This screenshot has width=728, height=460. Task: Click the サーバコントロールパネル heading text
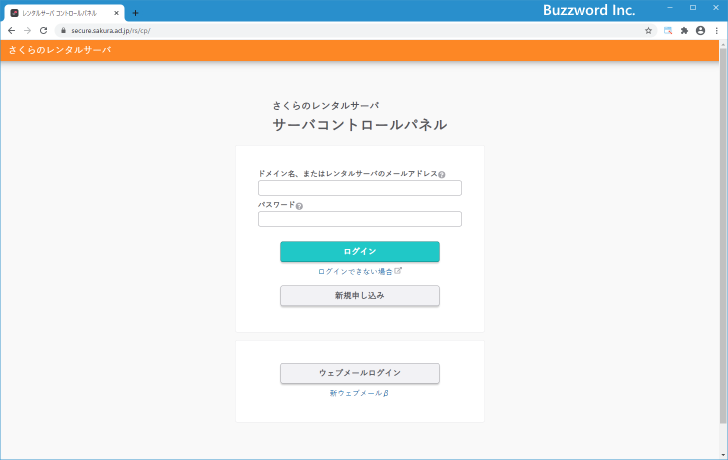click(x=360, y=125)
